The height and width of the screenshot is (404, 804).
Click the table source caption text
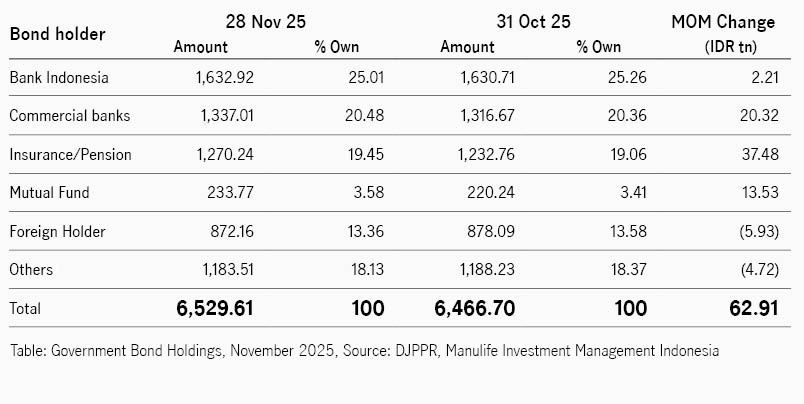click(x=364, y=351)
